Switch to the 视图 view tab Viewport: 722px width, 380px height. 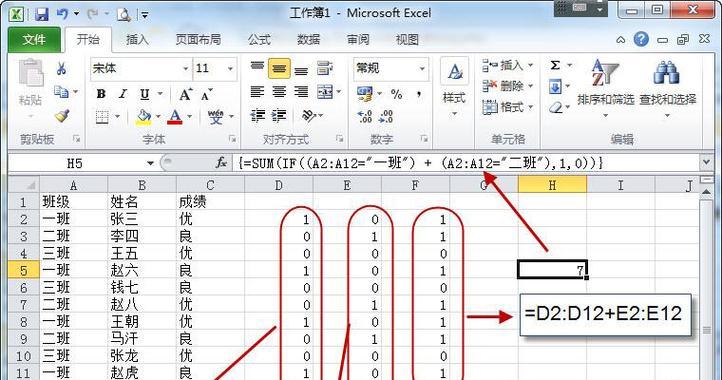tap(407, 40)
